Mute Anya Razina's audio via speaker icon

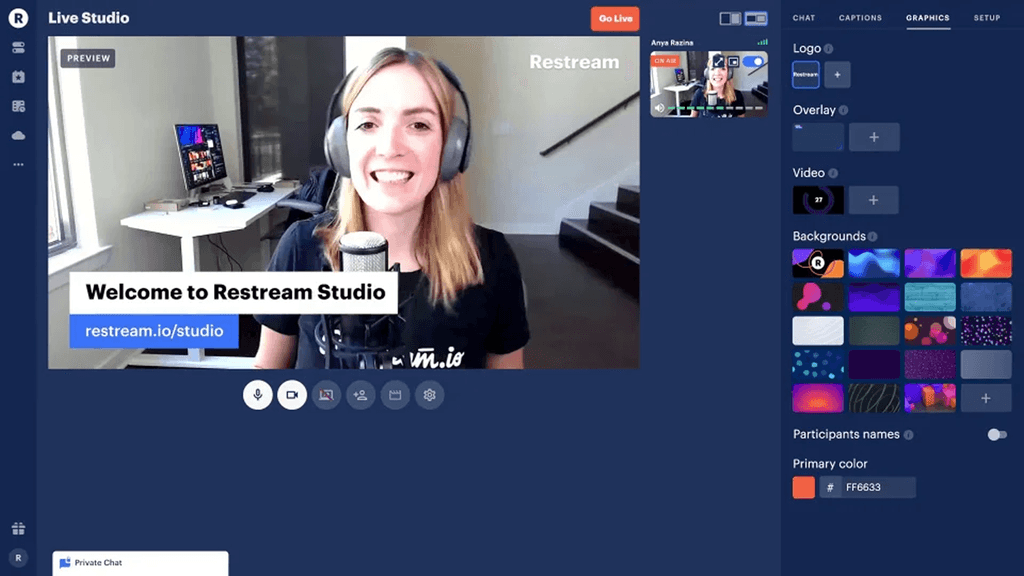660,107
